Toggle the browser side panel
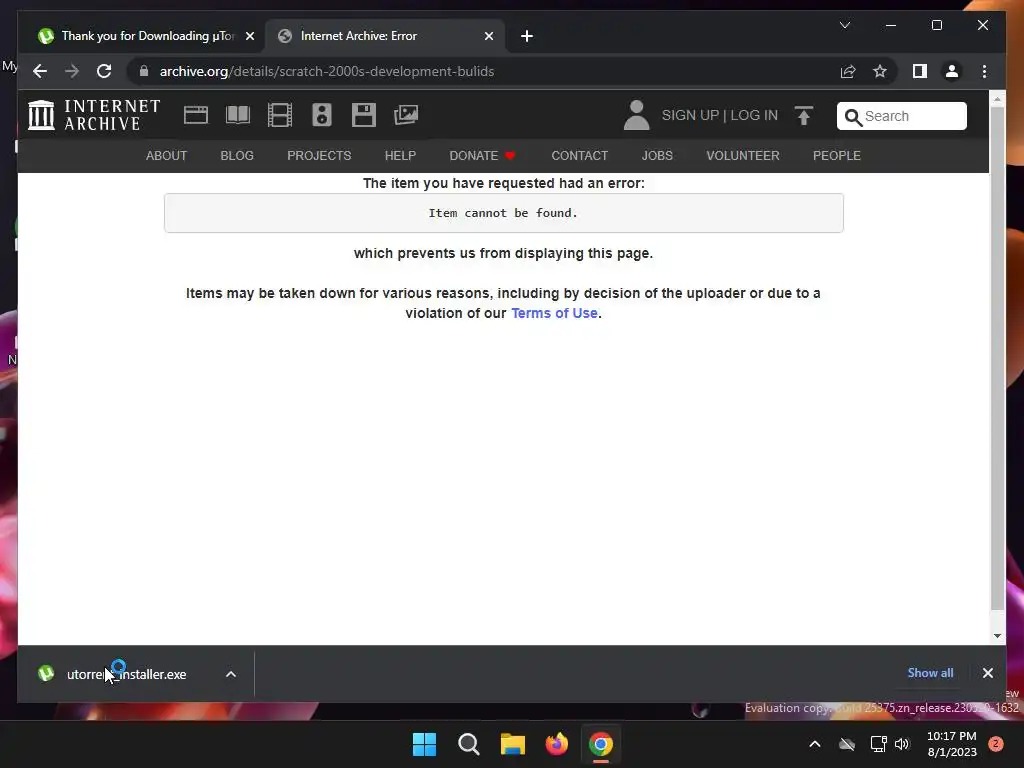1024x768 pixels. click(x=920, y=71)
